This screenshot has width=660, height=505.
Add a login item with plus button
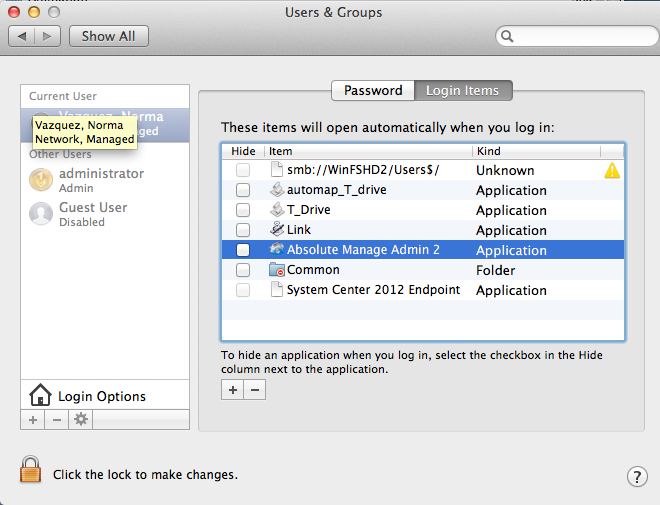click(x=232, y=390)
